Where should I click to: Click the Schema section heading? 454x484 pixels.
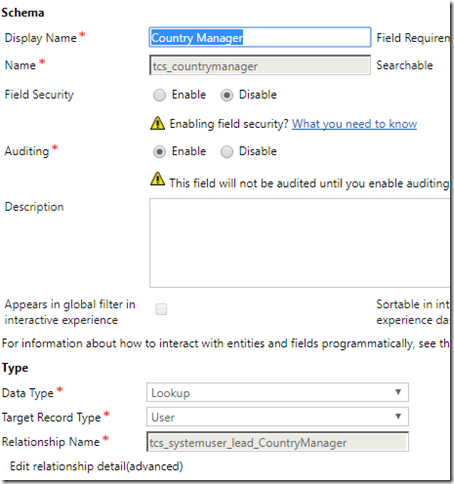(23, 12)
